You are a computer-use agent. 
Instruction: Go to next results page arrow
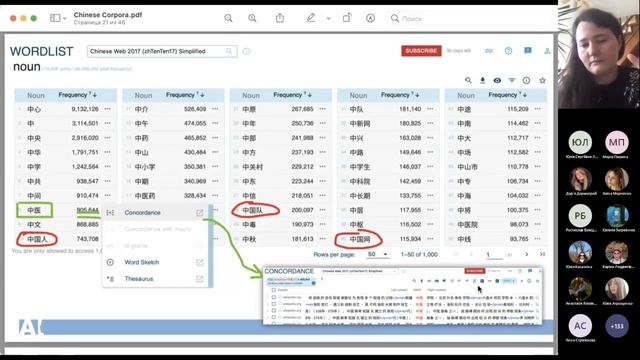coord(527,254)
